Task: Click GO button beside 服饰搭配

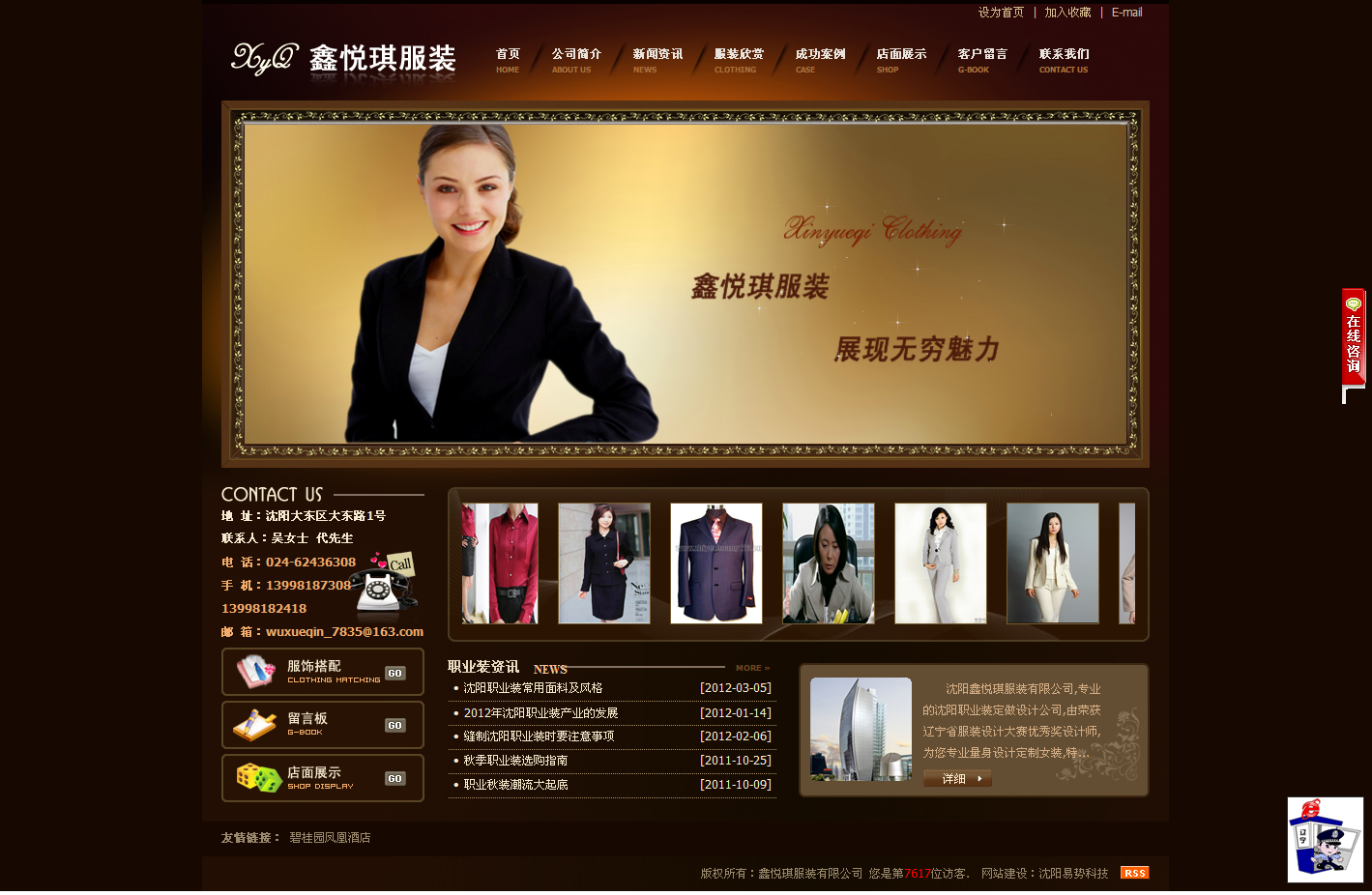Action: click(x=395, y=674)
